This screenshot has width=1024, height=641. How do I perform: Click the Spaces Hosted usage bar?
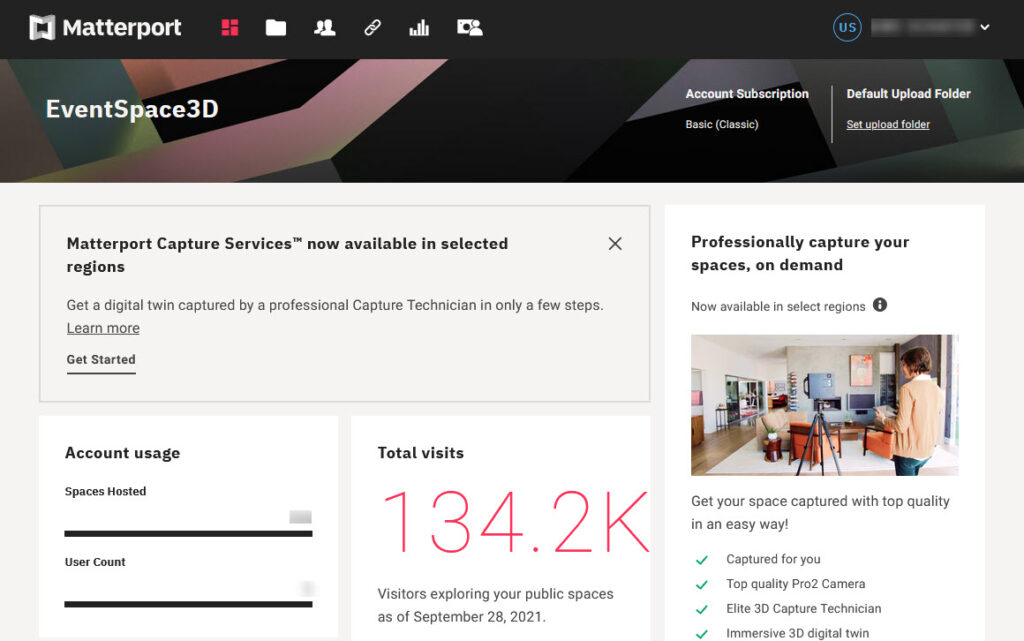click(x=188, y=533)
